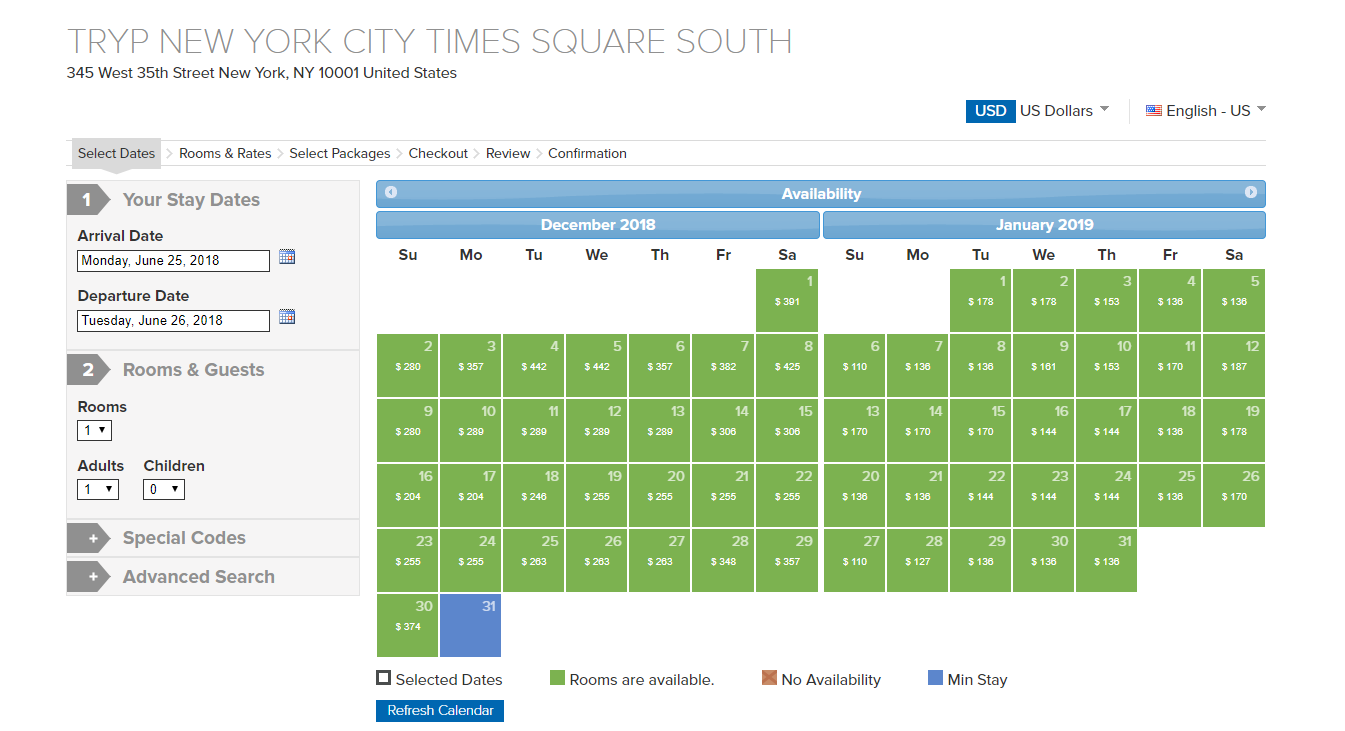
Task: Select January 19, 2019 date cell
Action: click(1234, 430)
